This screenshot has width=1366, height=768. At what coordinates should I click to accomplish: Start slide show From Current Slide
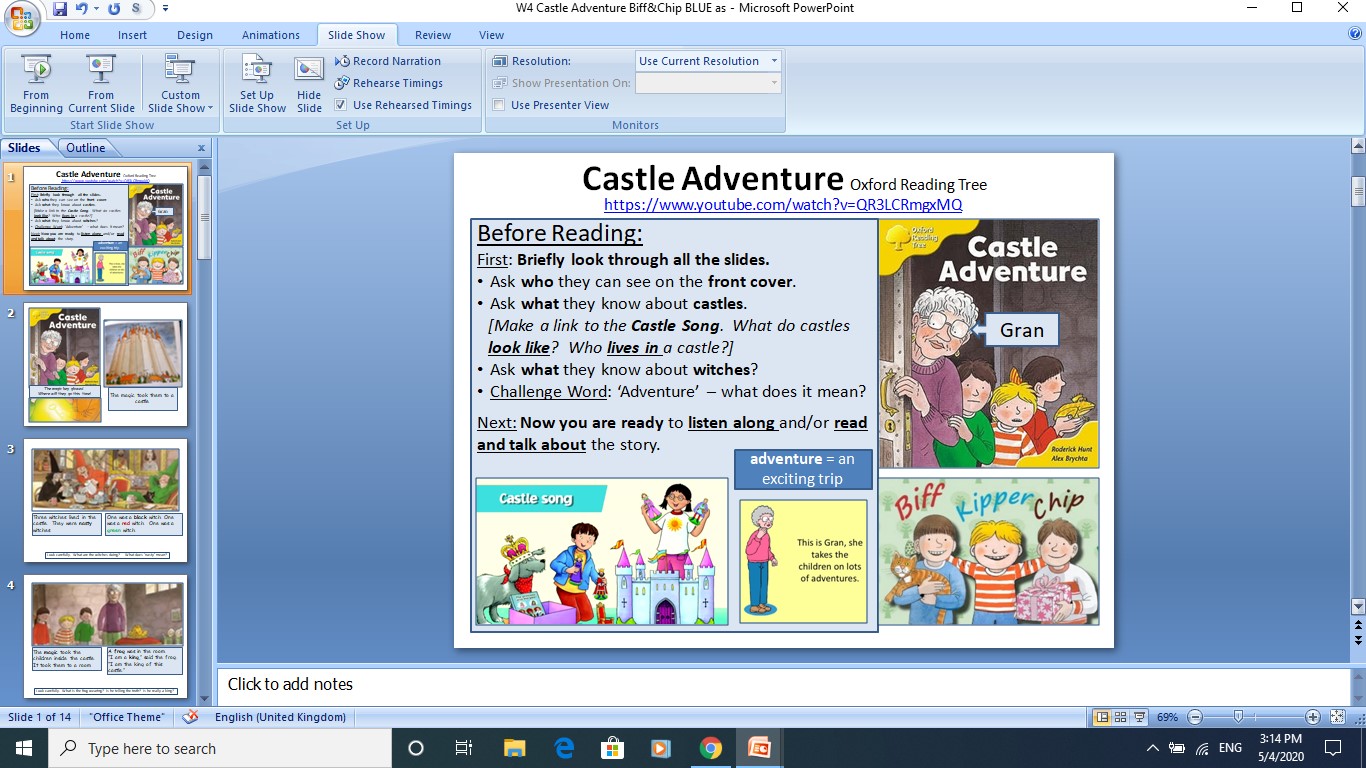[101, 84]
